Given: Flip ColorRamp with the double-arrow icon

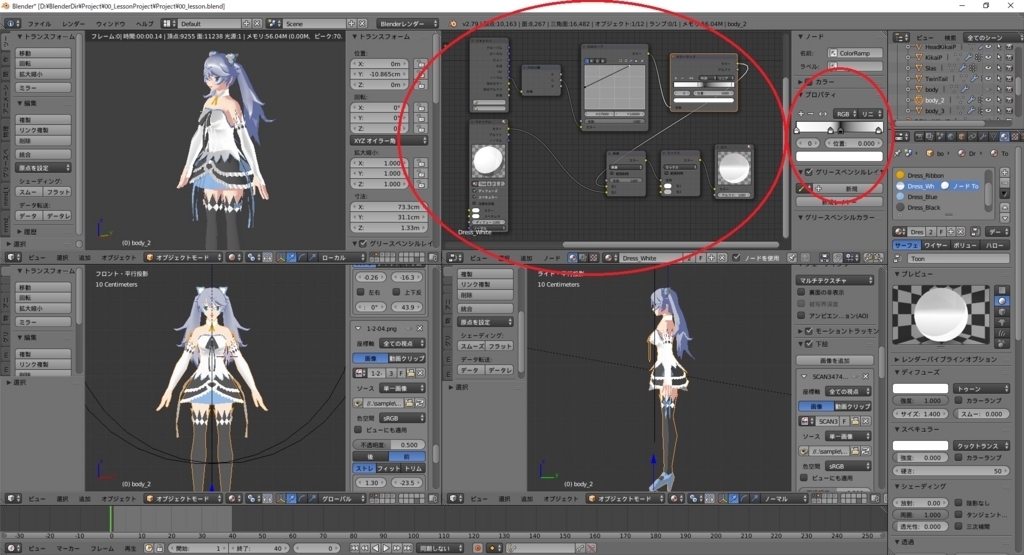Looking at the screenshot, I should tap(822, 114).
